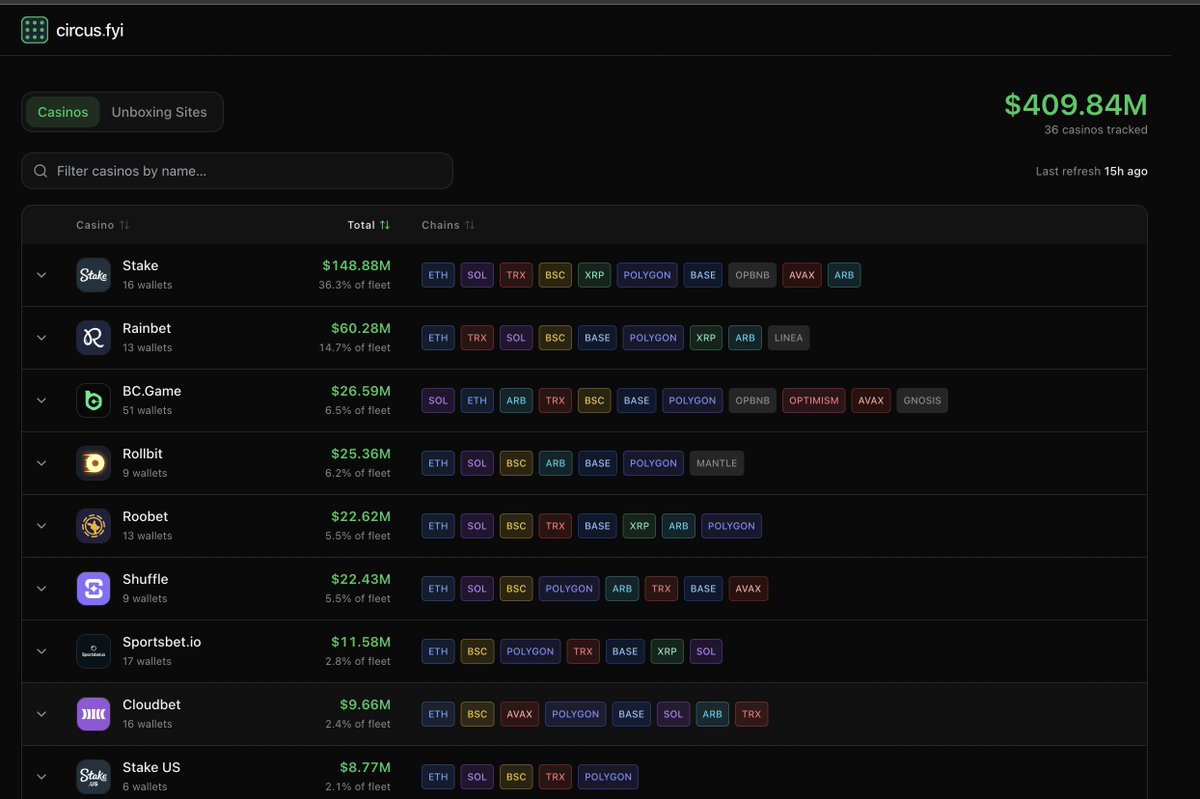Viewport: 1200px width, 799px height.
Task: Click the $409.84M total value
Action: click(1076, 104)
